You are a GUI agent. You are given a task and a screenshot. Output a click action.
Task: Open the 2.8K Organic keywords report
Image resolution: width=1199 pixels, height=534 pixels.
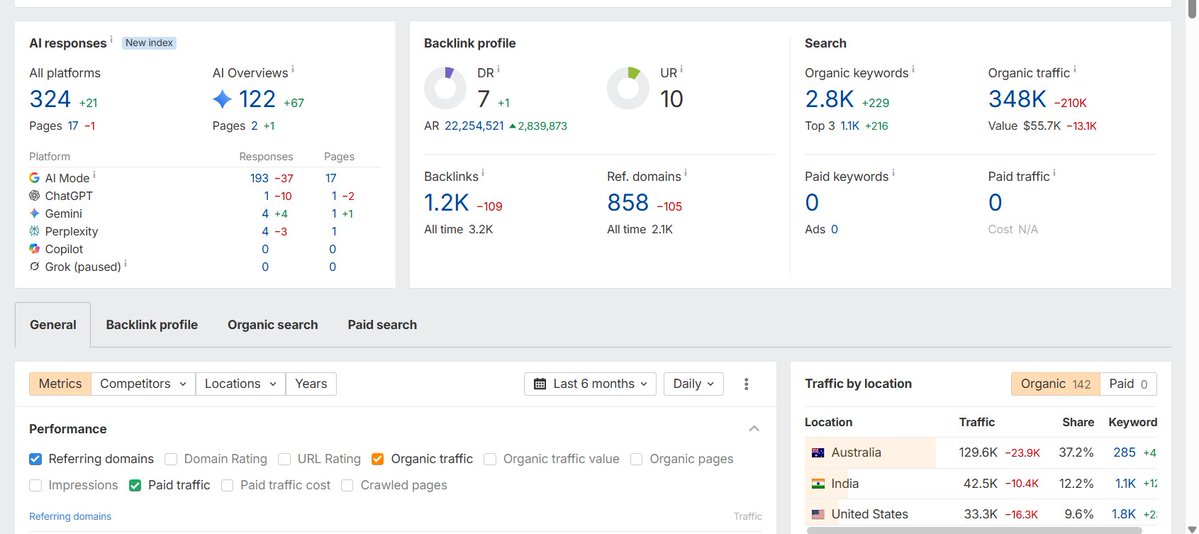coord(830,99)
